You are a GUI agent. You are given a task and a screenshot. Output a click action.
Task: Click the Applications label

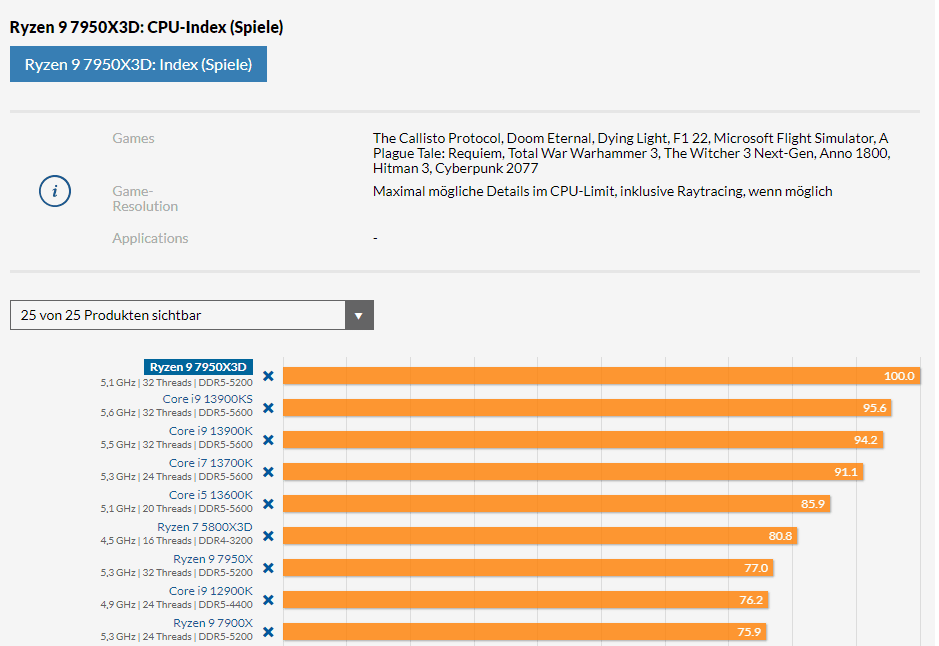point(150,238)
